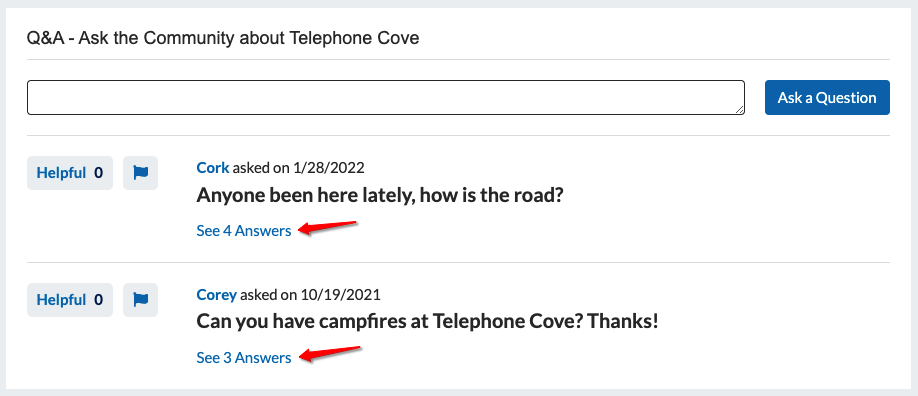
Task: Click the Ask a Question button
Action: click(x=827, y=97)
